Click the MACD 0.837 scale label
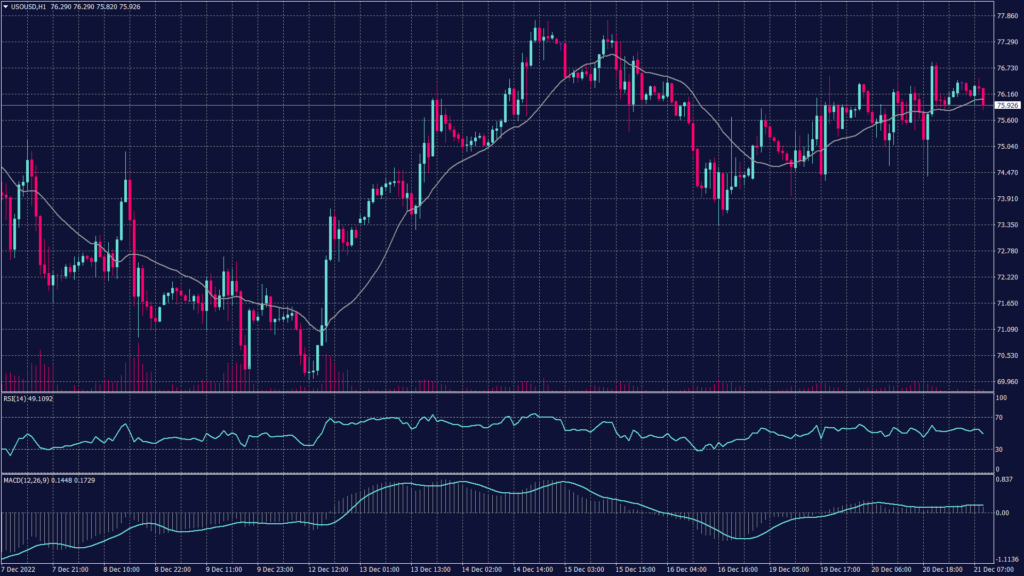Viewport: 1024px width, 576px height. 1004,479
